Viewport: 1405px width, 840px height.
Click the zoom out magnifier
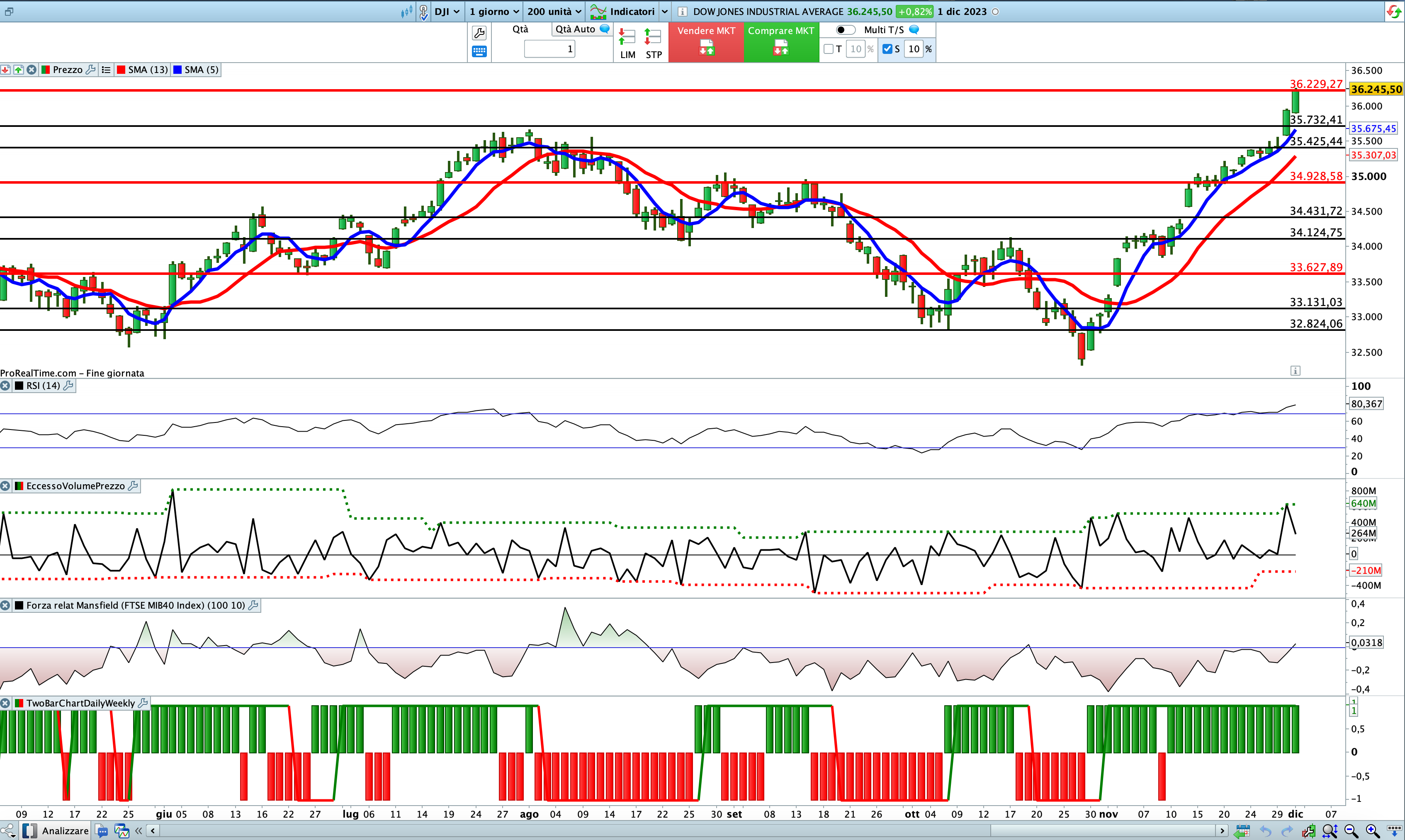pyautogui.click(x=1351, y=831)
